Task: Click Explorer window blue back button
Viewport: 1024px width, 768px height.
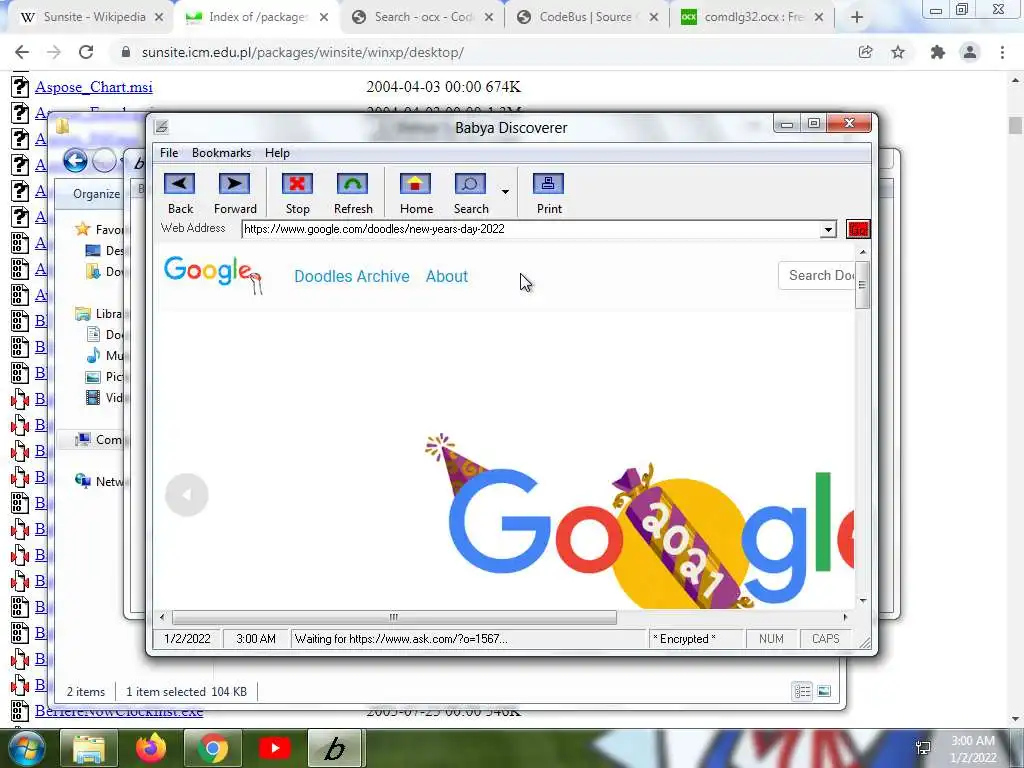Action: click(75, 161)
